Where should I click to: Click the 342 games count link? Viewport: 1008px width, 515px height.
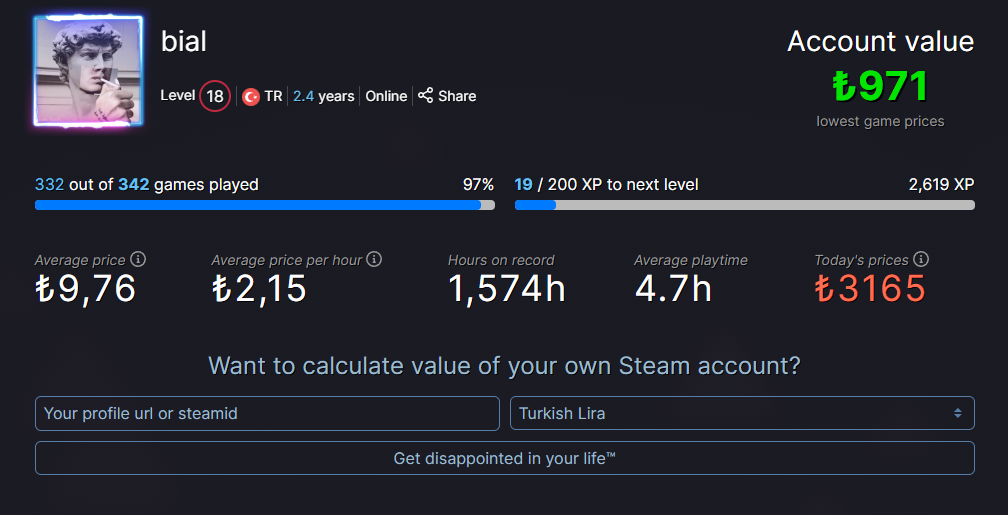(x=134, y=184)
